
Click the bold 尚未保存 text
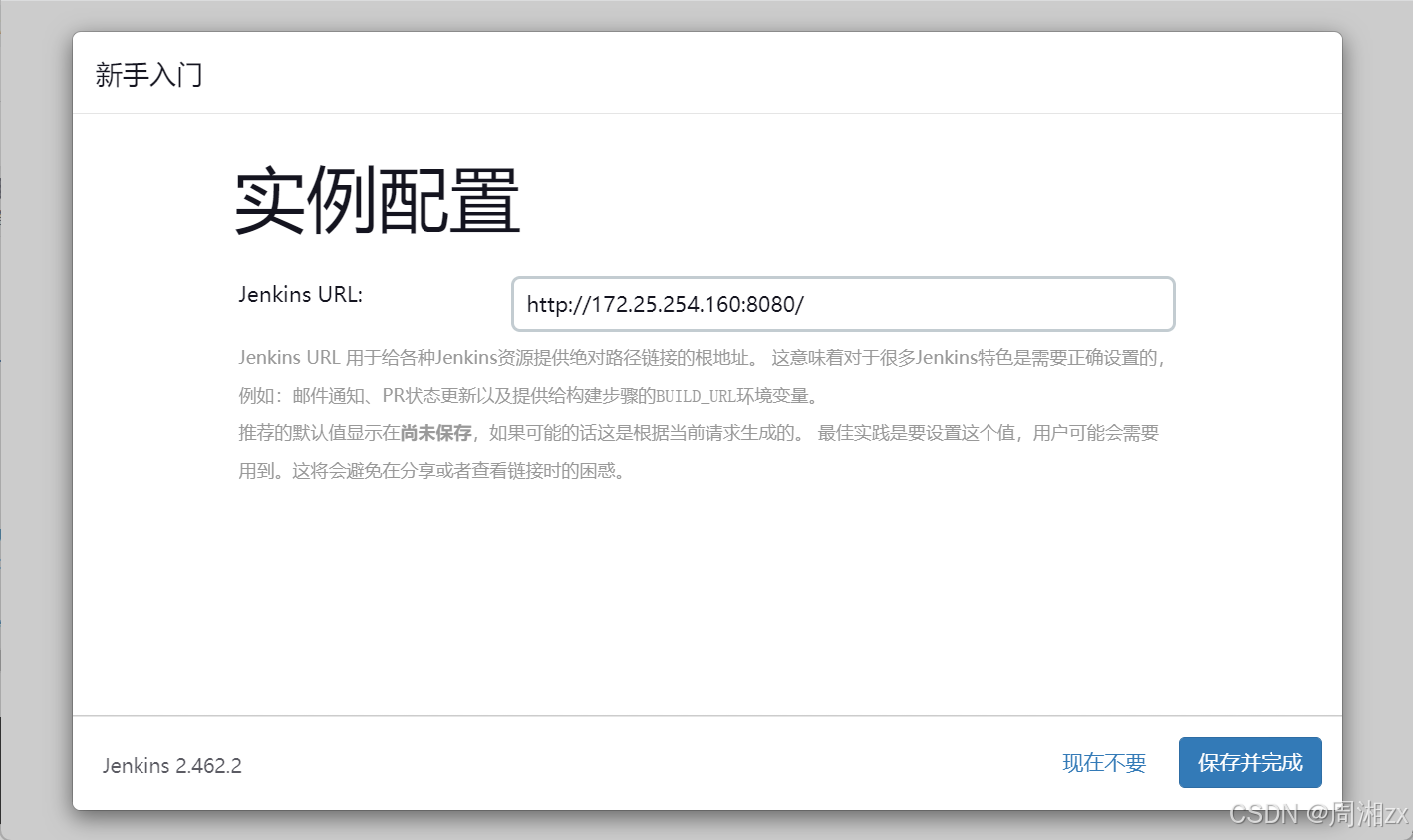pyautogui.click(x=436, y=433)
